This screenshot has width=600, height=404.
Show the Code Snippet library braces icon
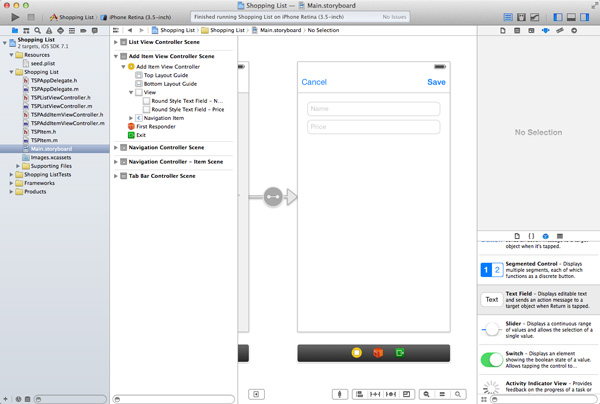[531, 236]
